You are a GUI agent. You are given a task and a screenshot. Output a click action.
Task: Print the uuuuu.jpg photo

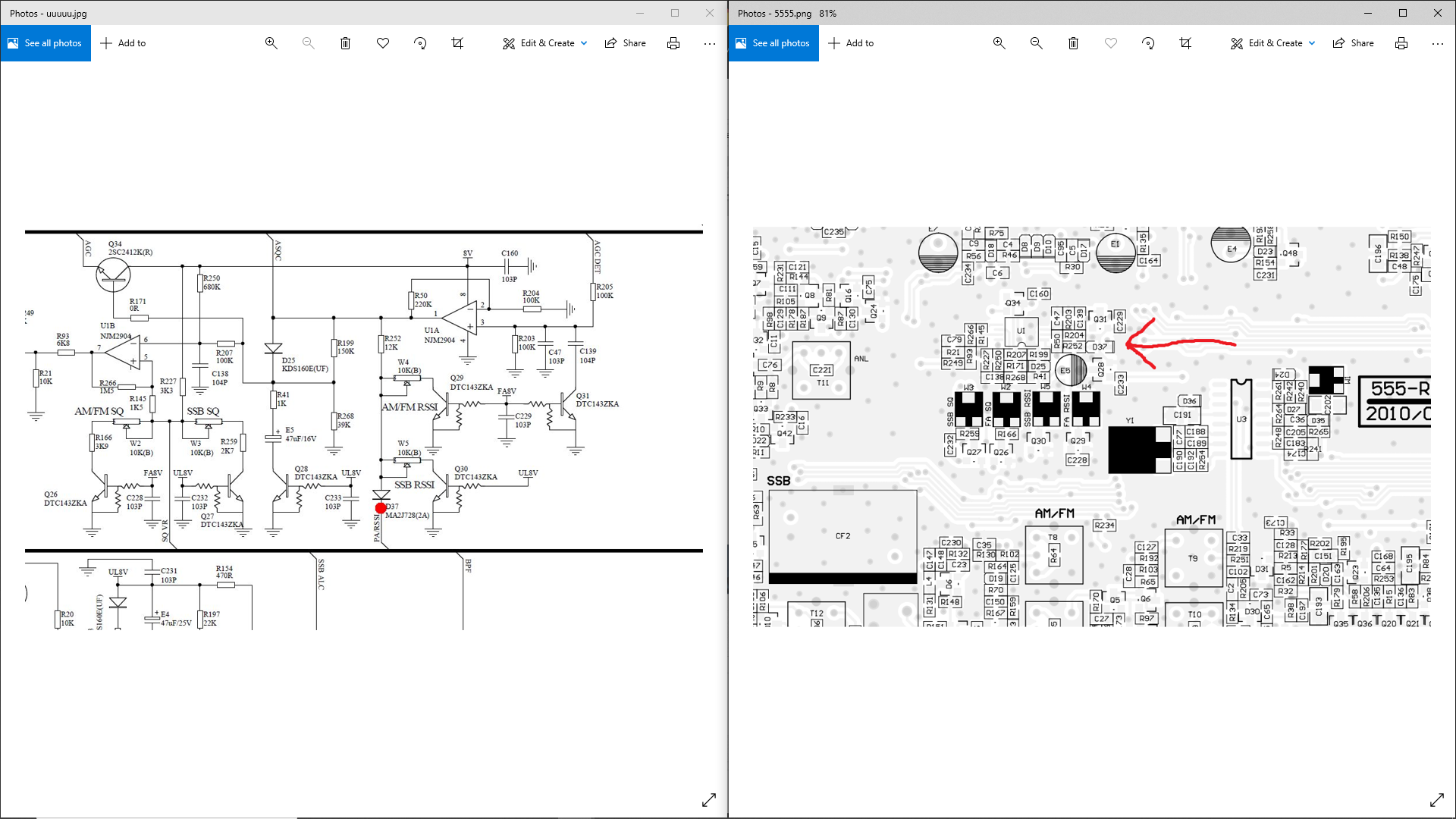point(673,43)
